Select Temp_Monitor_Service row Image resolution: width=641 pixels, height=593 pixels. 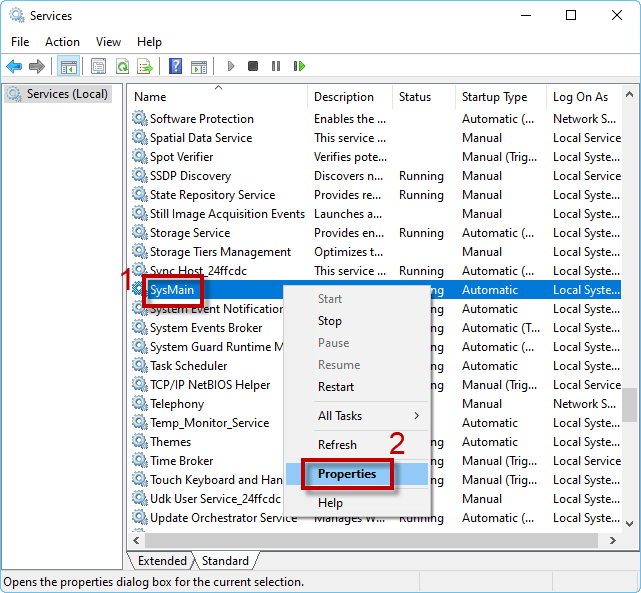[376, 423]
